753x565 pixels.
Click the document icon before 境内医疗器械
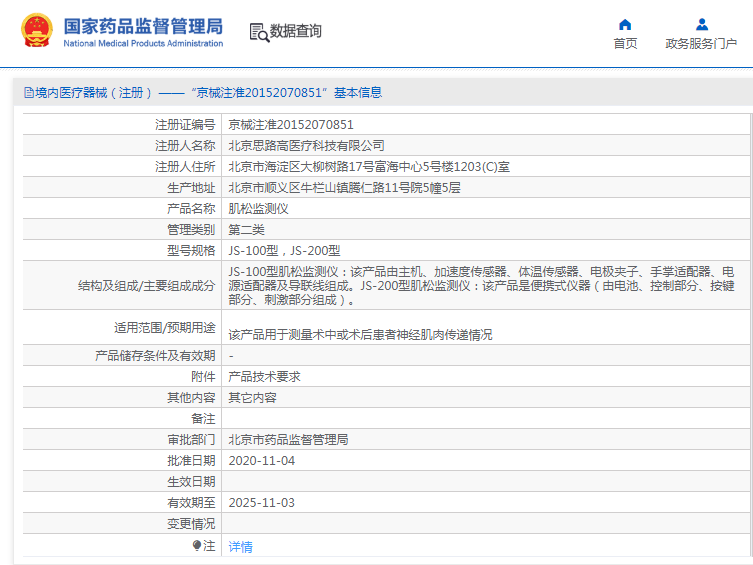pyautogui.click(x=29, y=93)
